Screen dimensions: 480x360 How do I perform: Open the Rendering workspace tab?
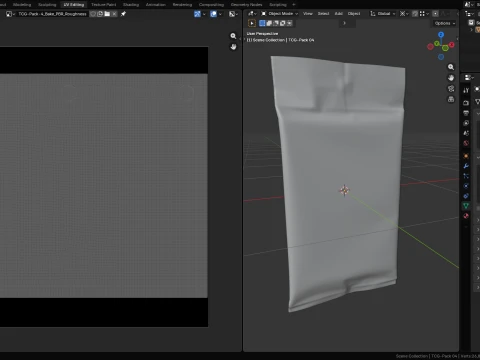[x=182, y=5]
